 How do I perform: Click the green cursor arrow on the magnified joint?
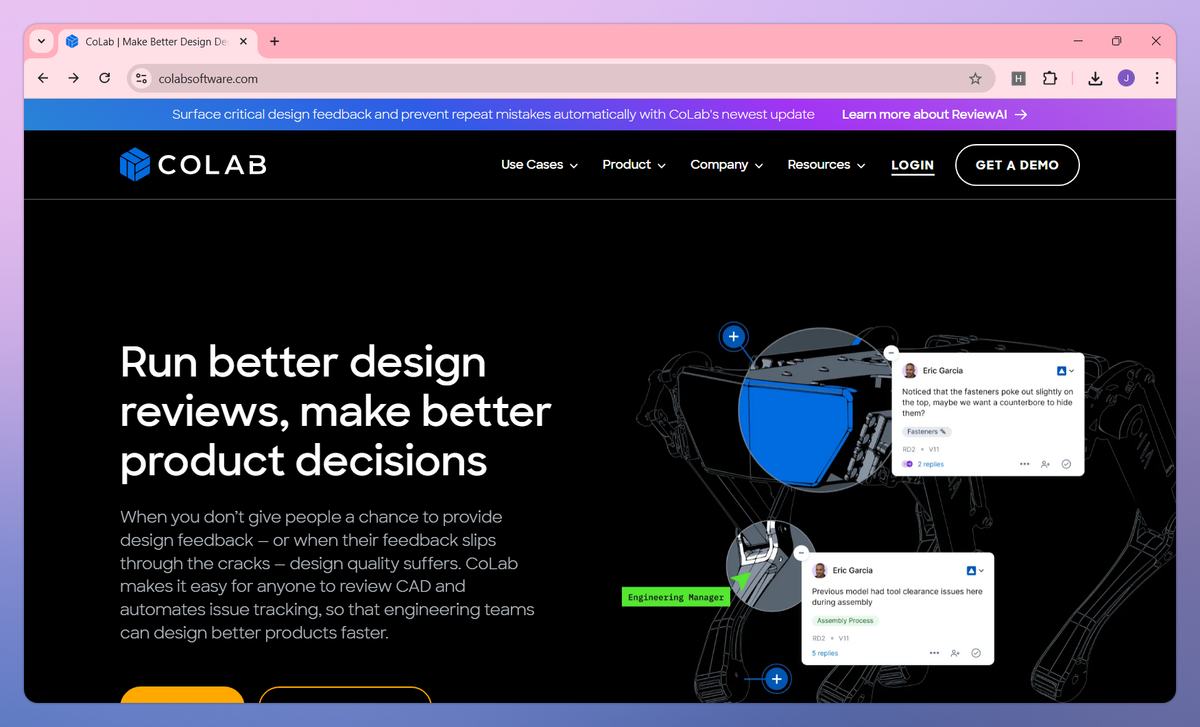(x=740, y=579)
